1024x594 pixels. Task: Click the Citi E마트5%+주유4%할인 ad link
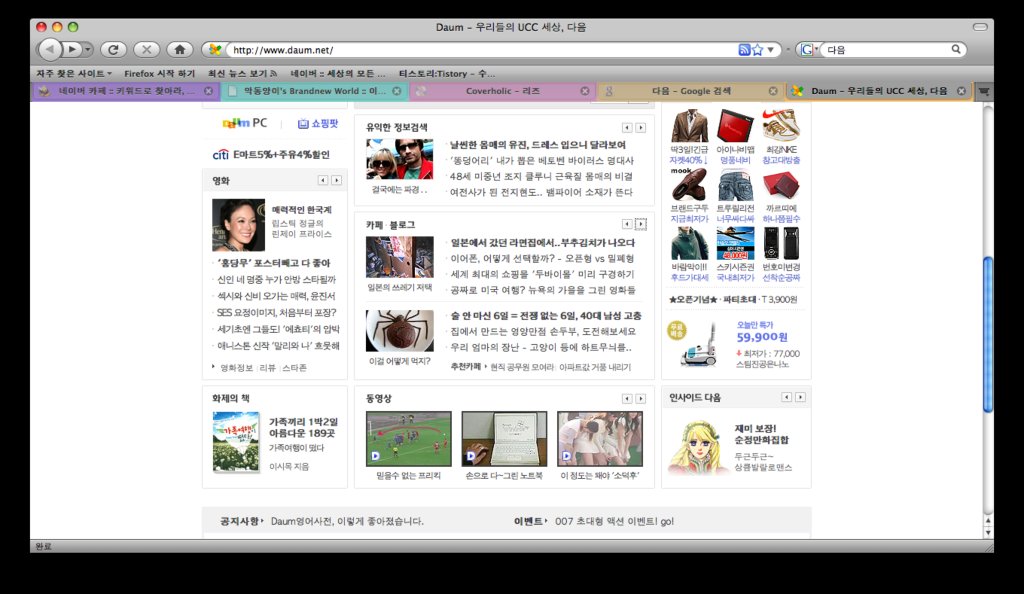271,155
